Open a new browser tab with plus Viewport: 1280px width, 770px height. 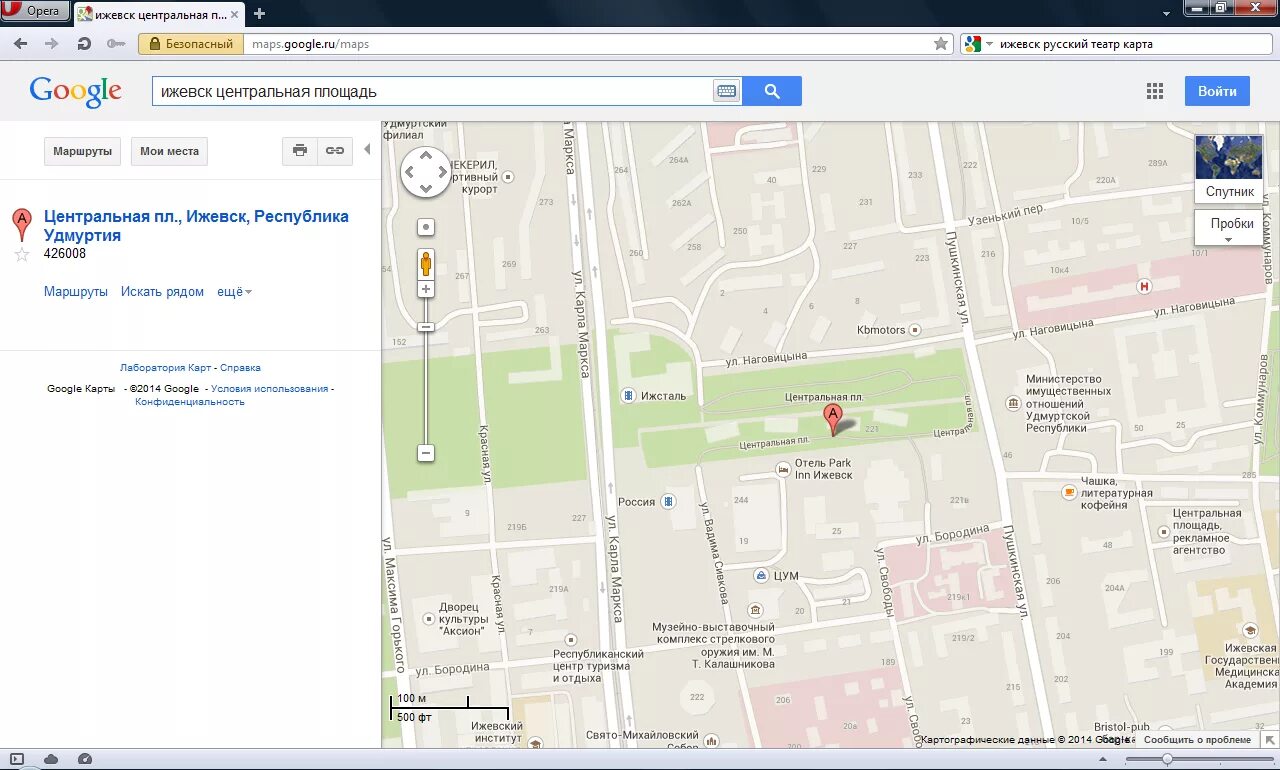[x=260, y=13]
